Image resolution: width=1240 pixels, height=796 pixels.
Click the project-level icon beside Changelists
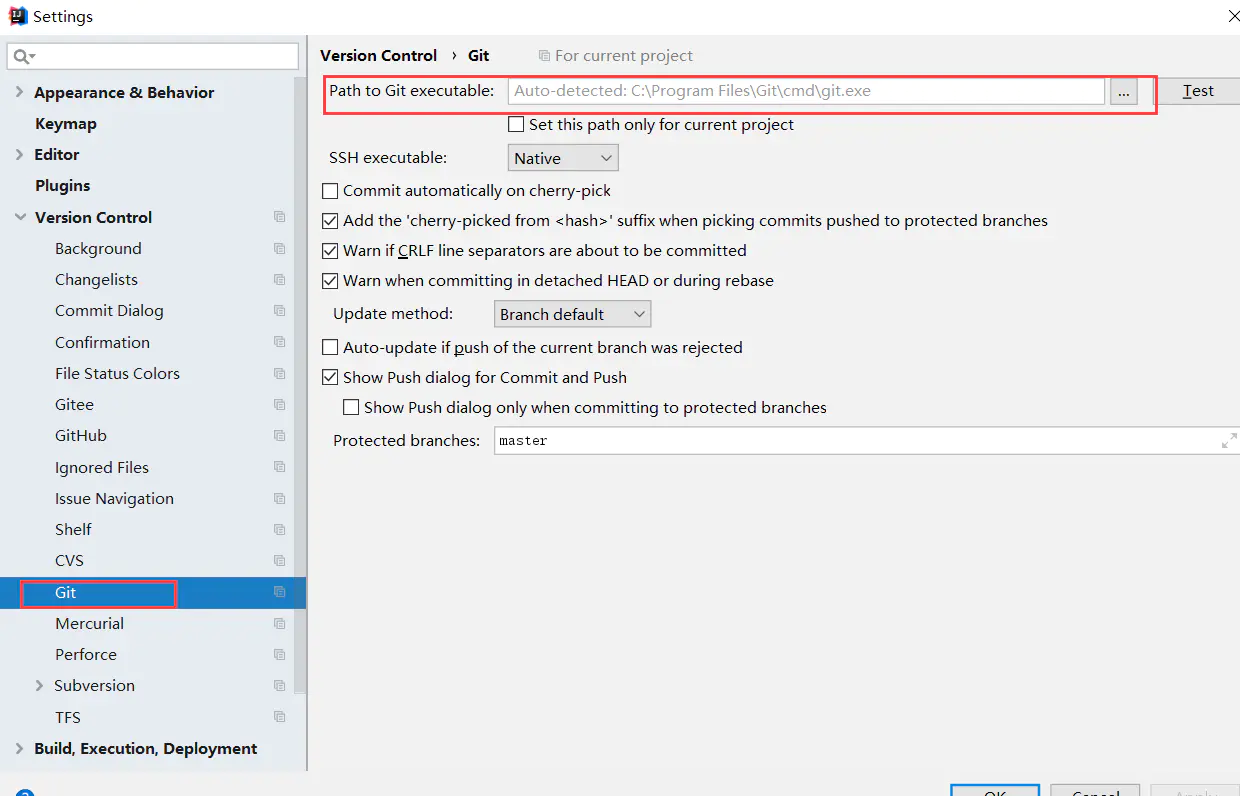coord(280,280)
